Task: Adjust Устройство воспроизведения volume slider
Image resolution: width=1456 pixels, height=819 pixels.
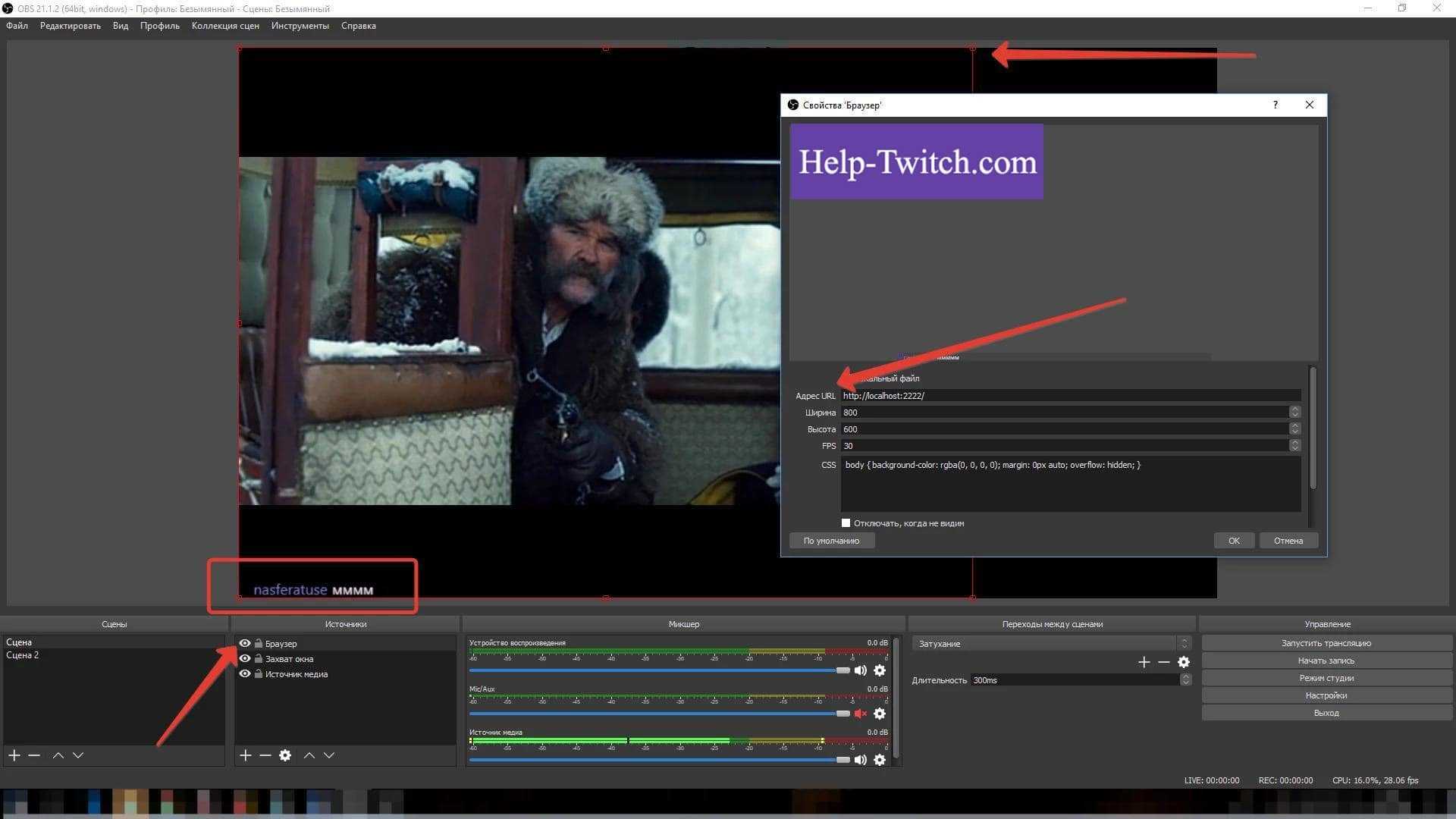Action: pyautogui.click(x=659, y=670)
